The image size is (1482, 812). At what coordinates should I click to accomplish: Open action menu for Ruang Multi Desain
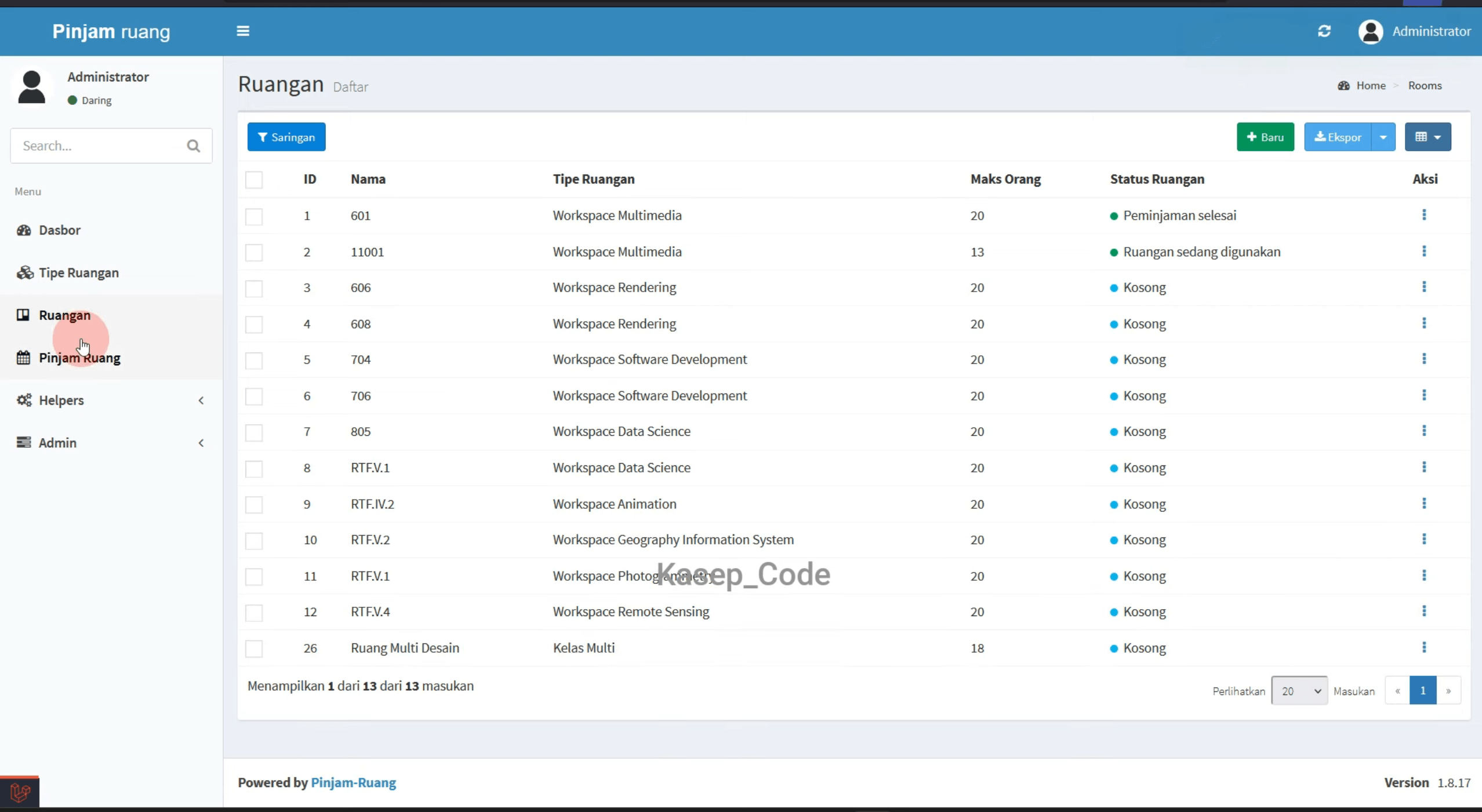(x=1424, y=647)
